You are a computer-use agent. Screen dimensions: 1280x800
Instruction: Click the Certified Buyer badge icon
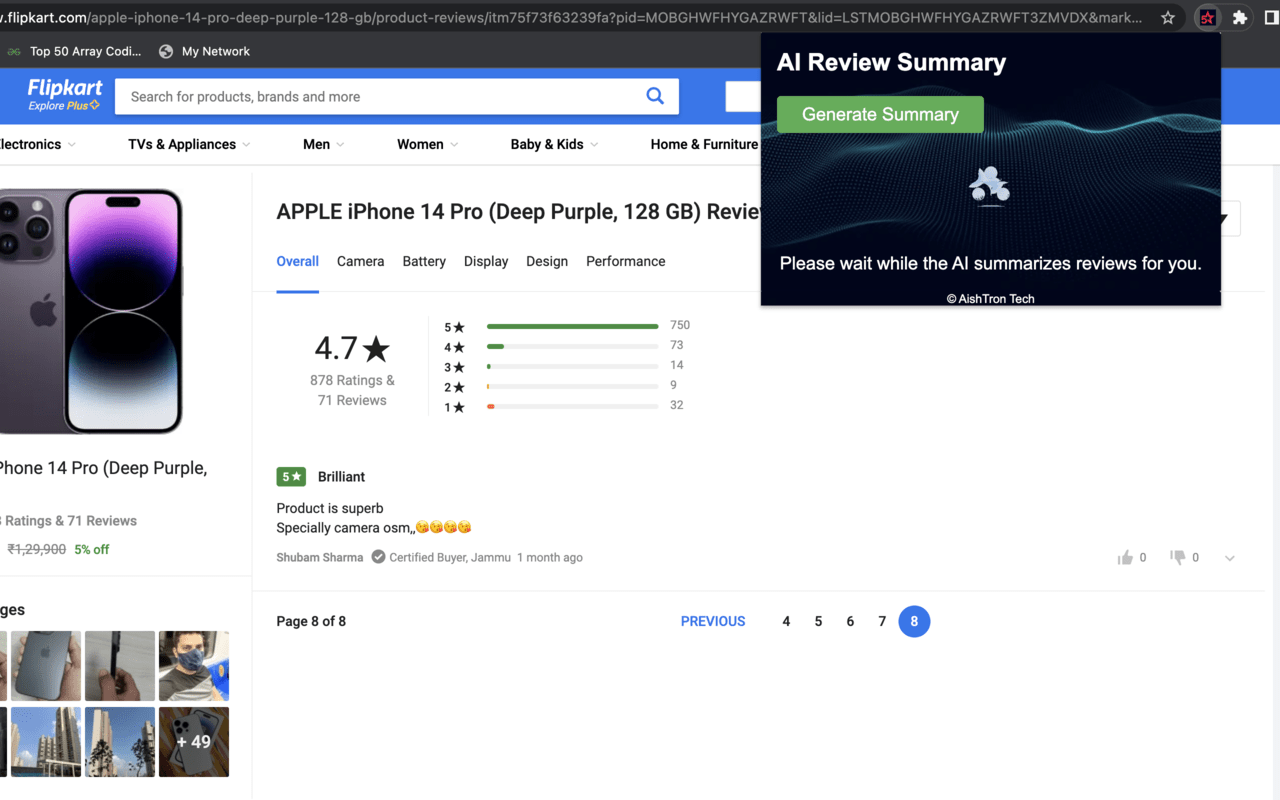[378, 557]
